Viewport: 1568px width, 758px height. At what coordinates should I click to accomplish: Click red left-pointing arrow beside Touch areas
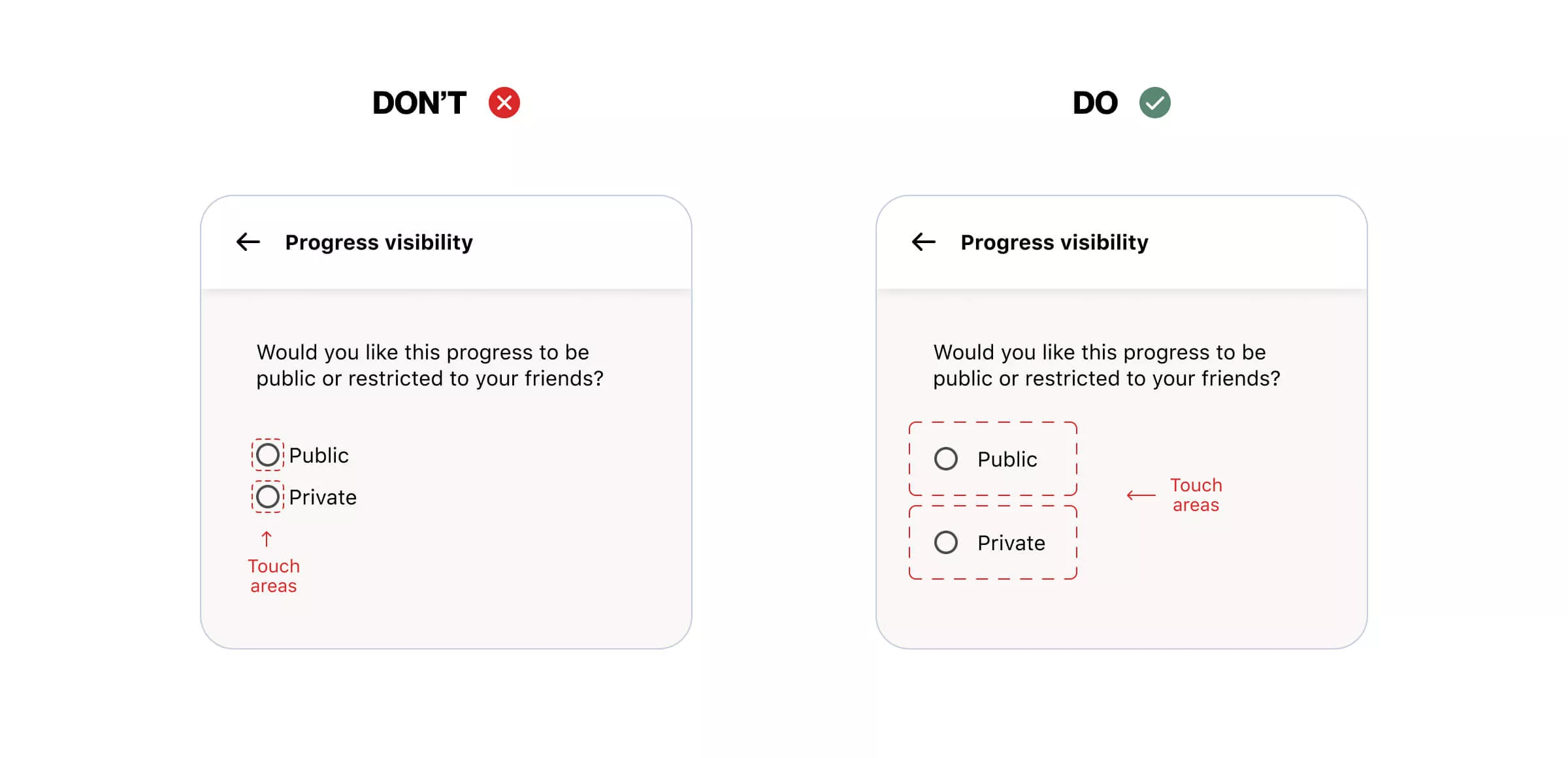[1141, 495]
